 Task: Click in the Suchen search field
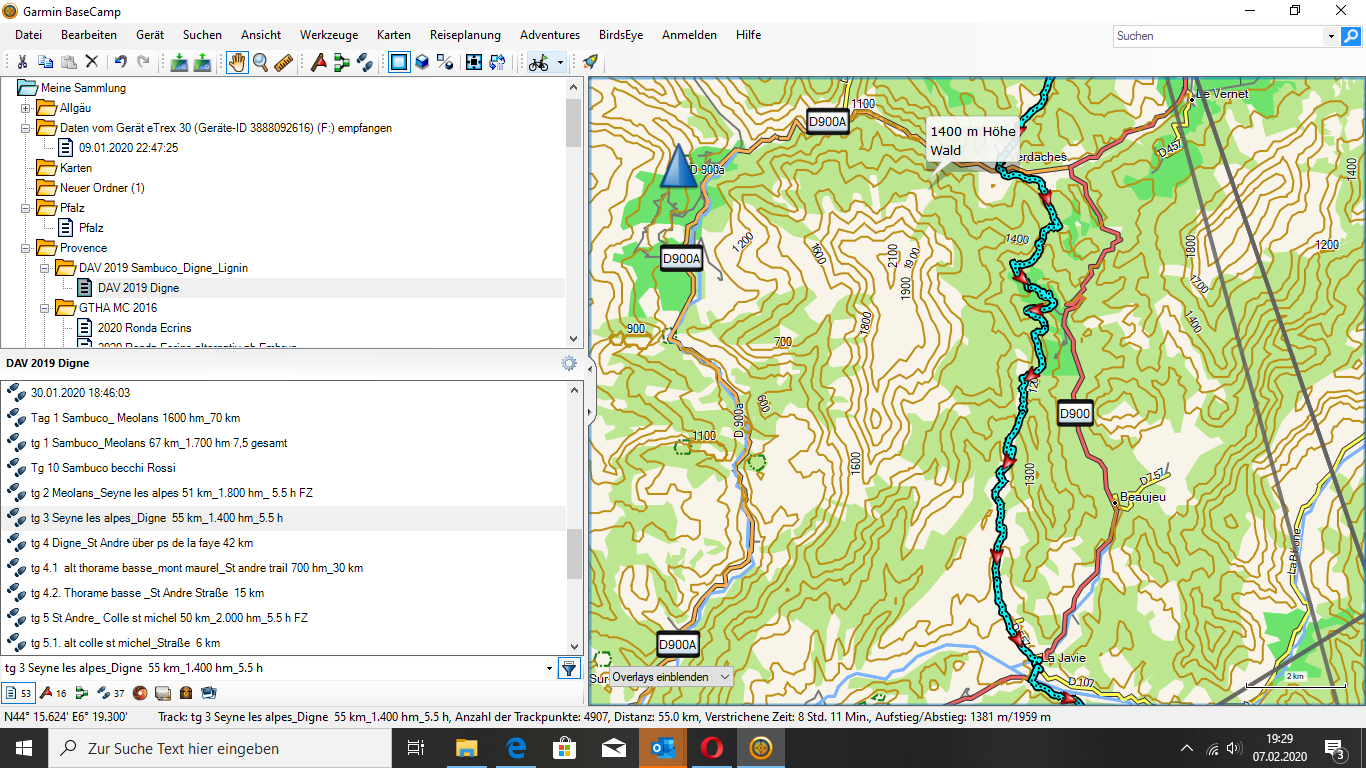[x=1219, y=36]
